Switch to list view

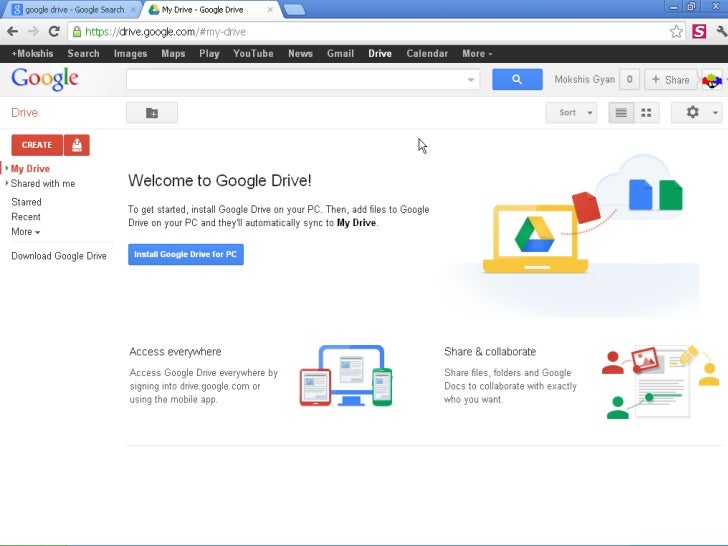coord(621,113)
